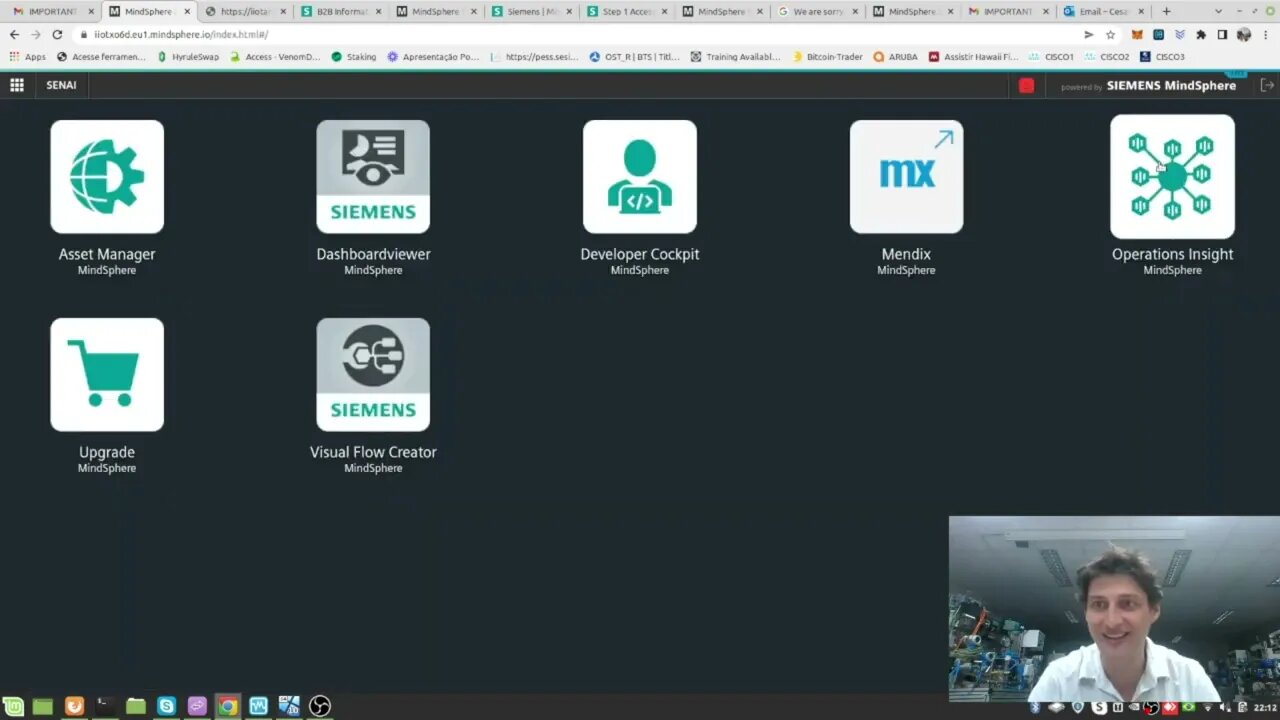Launch the Dashboardviewer Siemens app
Image resolution: width=1280 pixels, height=720 pixels.
(x=373, y=177)
